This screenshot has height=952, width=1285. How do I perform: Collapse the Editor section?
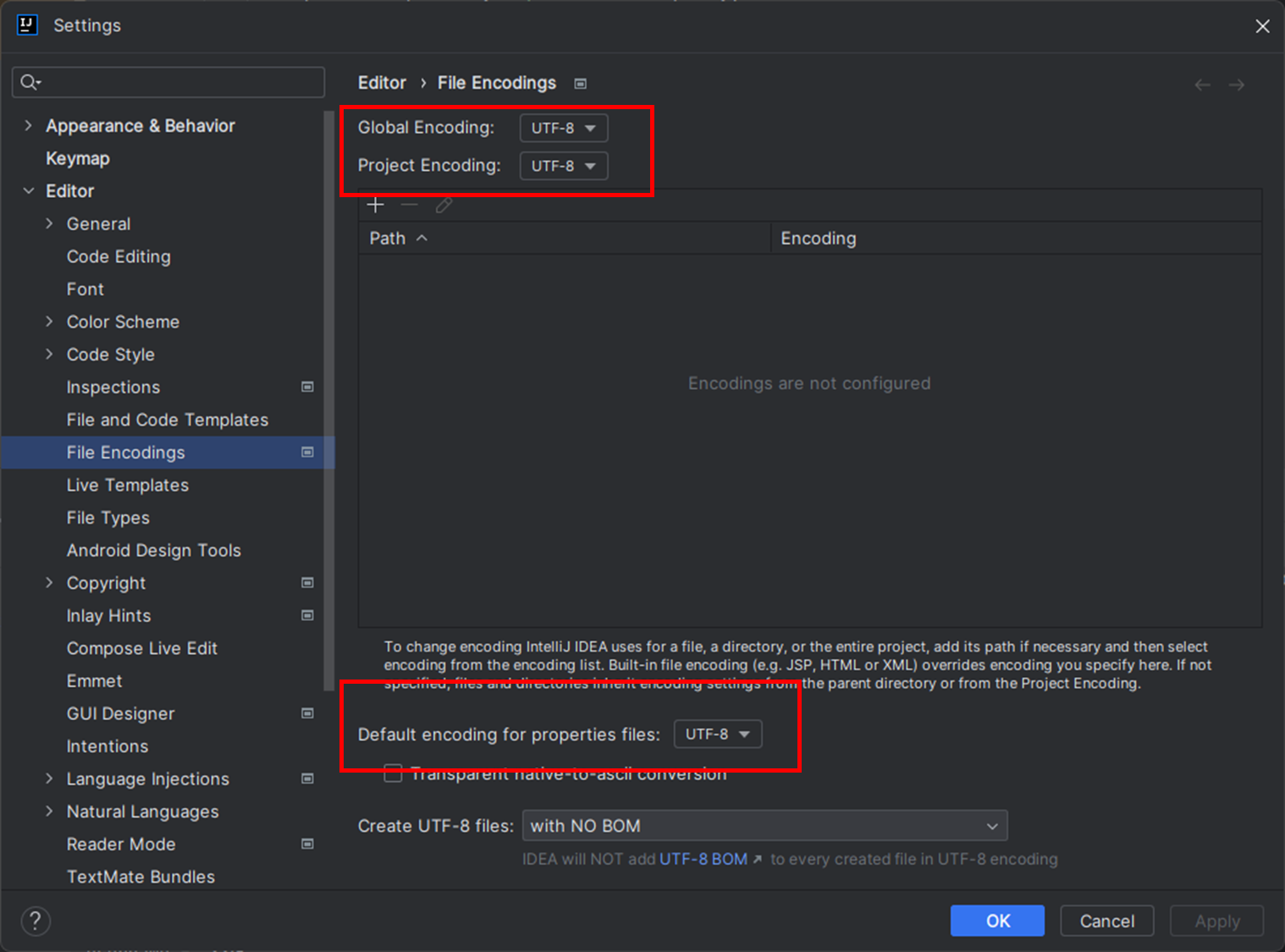(29, 190)
